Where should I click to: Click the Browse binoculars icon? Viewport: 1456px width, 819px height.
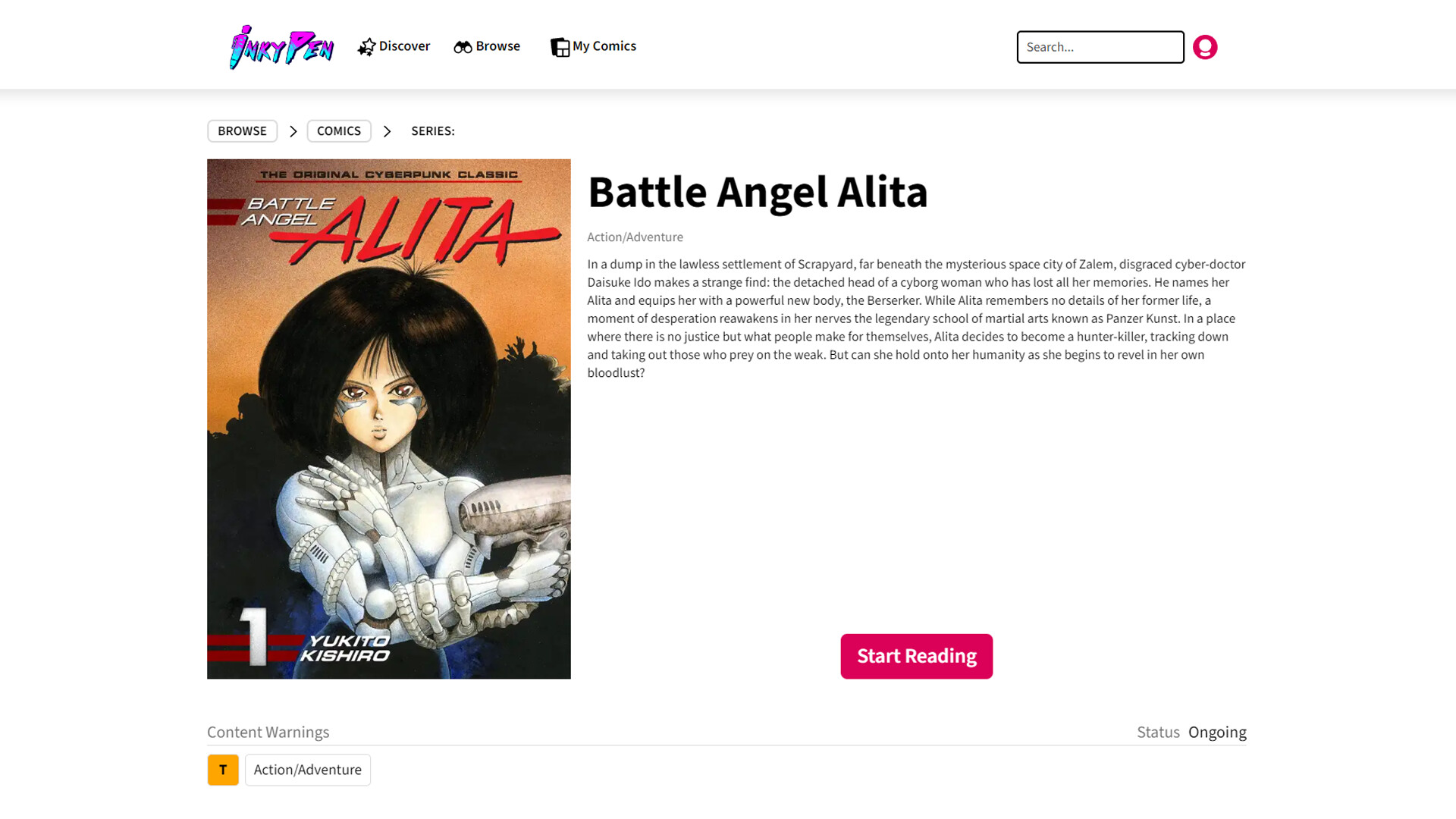[x=463, y=47]
